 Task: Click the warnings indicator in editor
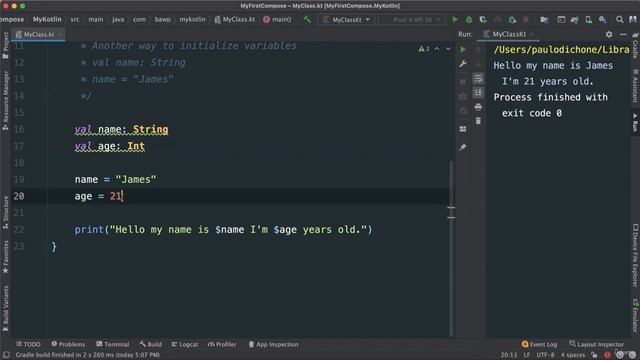click(x=424, y=49)
